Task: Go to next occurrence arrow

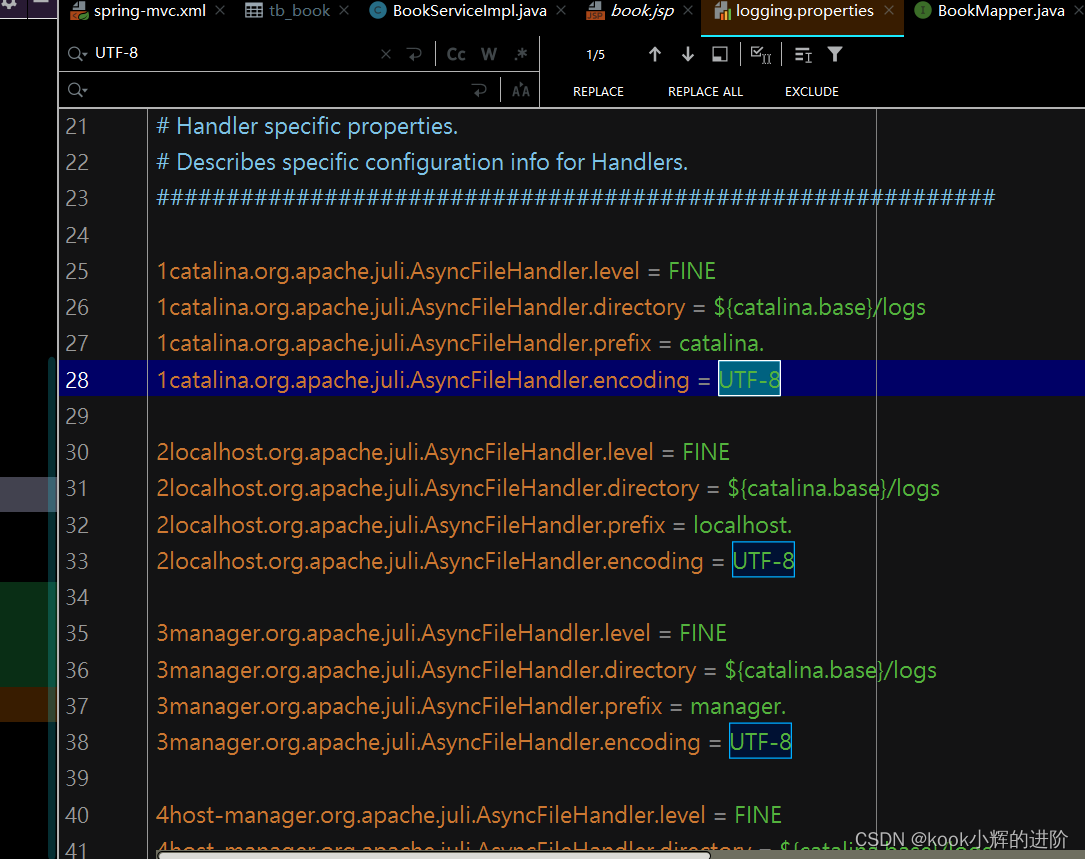Action: pyautogui.click(x=688, y=54)
